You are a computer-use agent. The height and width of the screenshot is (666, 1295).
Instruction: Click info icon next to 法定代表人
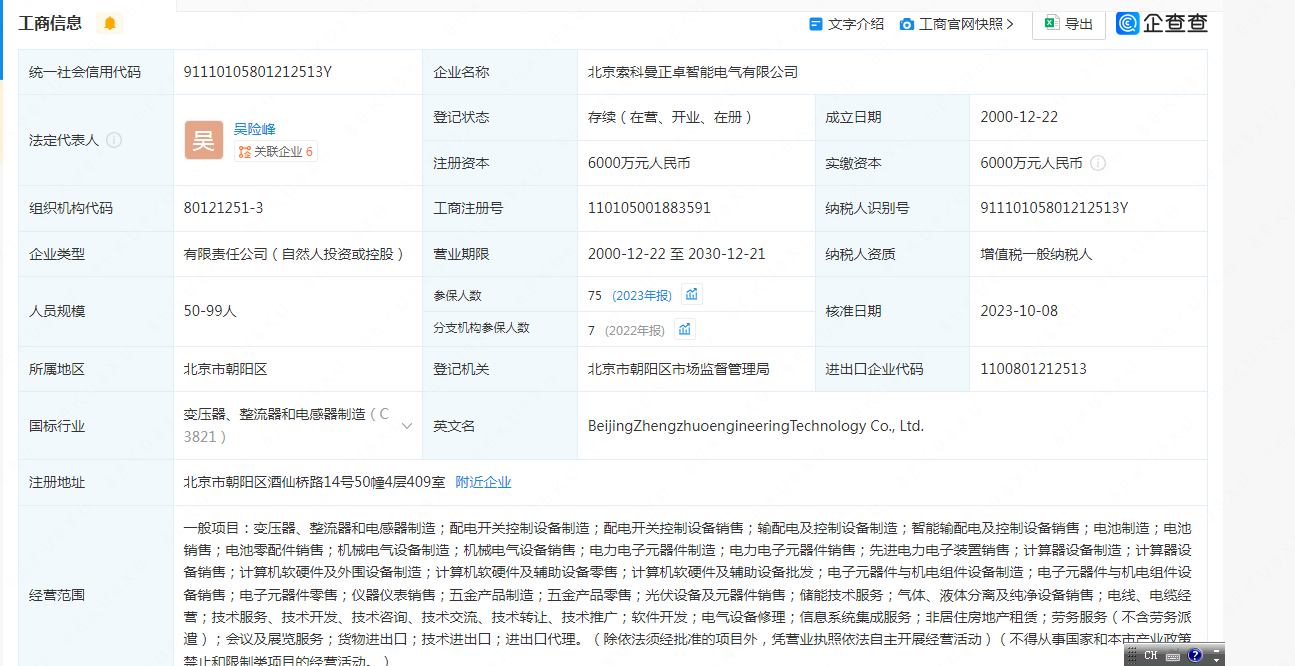[114, 140]
